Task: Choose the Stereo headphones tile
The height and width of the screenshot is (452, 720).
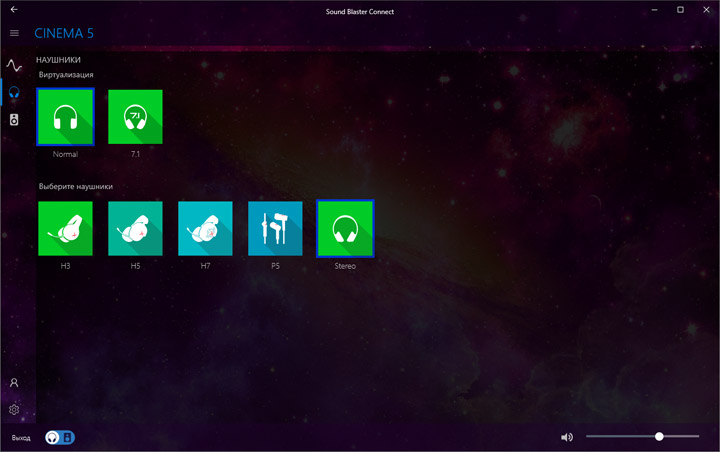Action: coord(345,228)
